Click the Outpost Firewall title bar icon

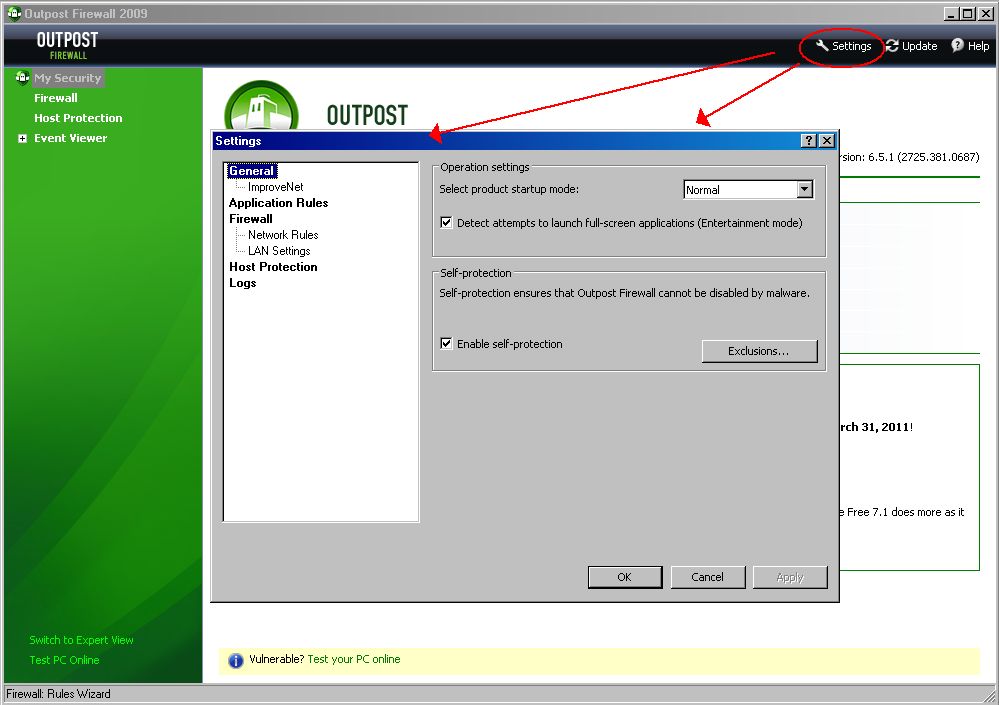14,13
